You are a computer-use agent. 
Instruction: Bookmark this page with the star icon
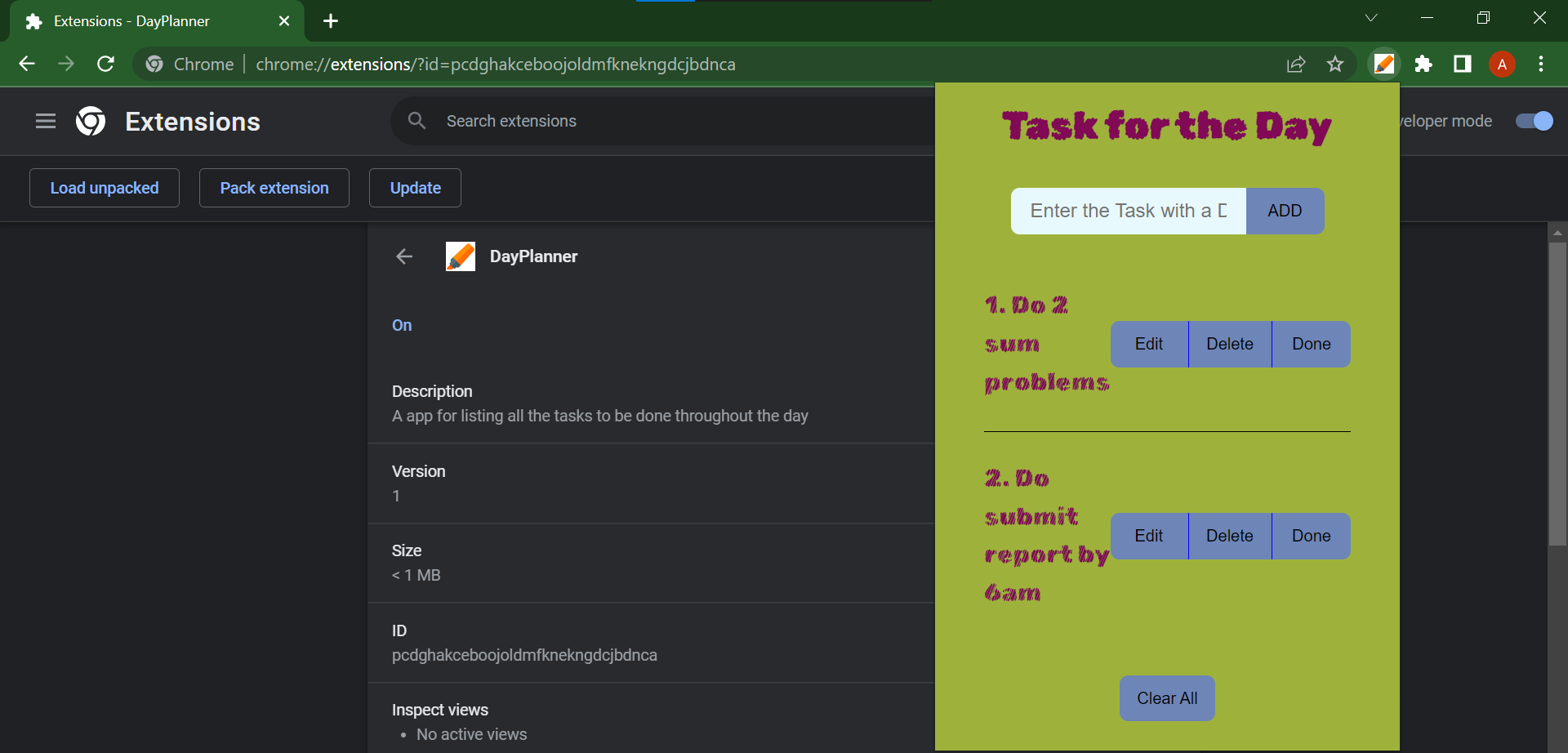pos(1335,65)
